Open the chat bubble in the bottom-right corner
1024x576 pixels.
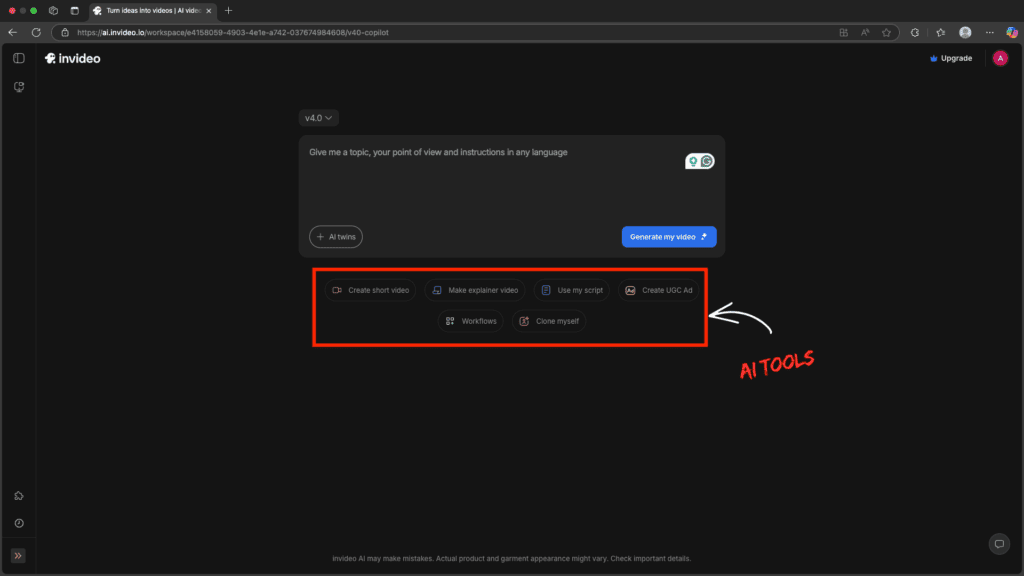pos(999,543)
